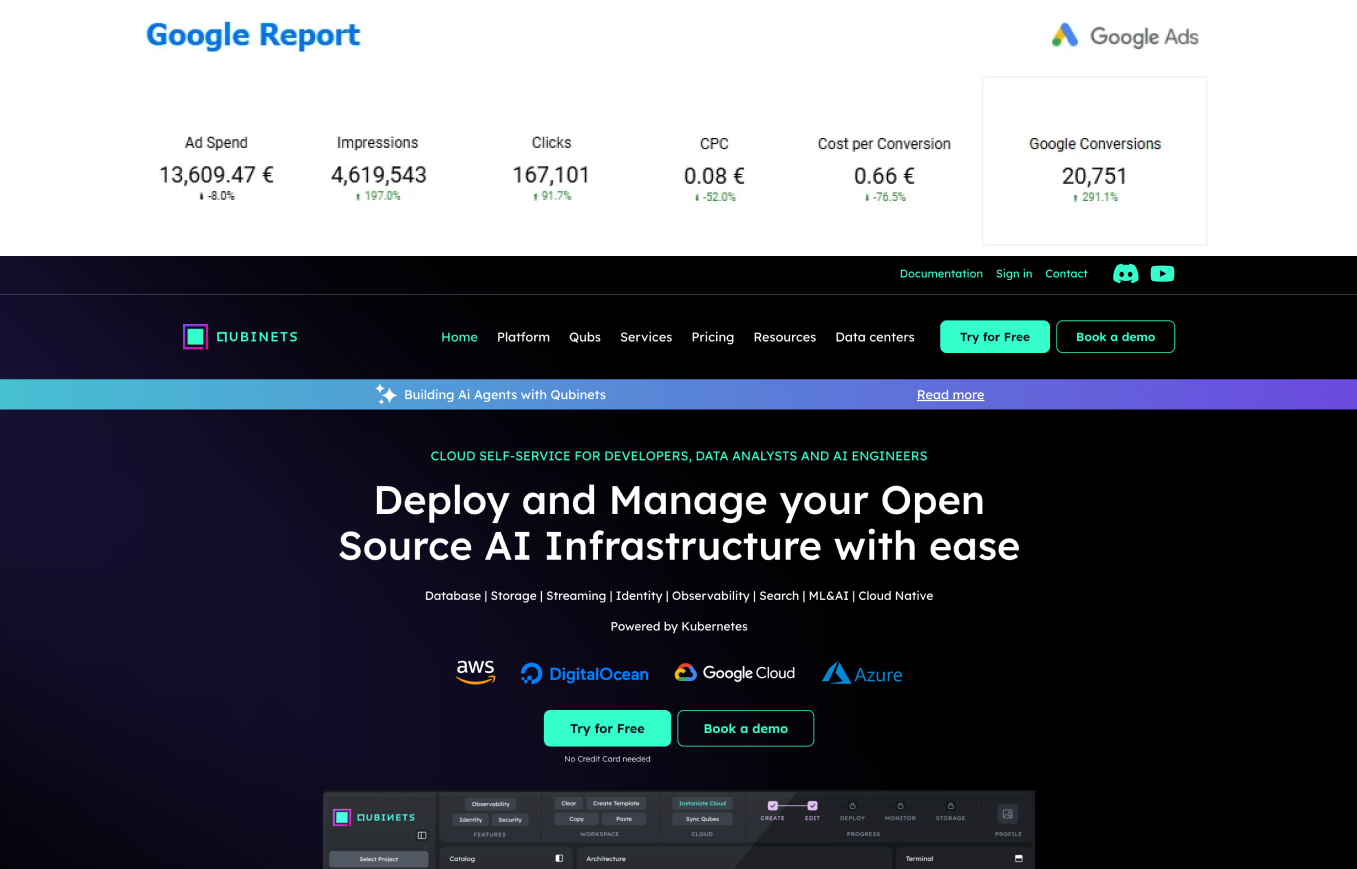Click the hero Book a demo button
The height and width of the screenshot is (869, 1357).
coord(745,728)
